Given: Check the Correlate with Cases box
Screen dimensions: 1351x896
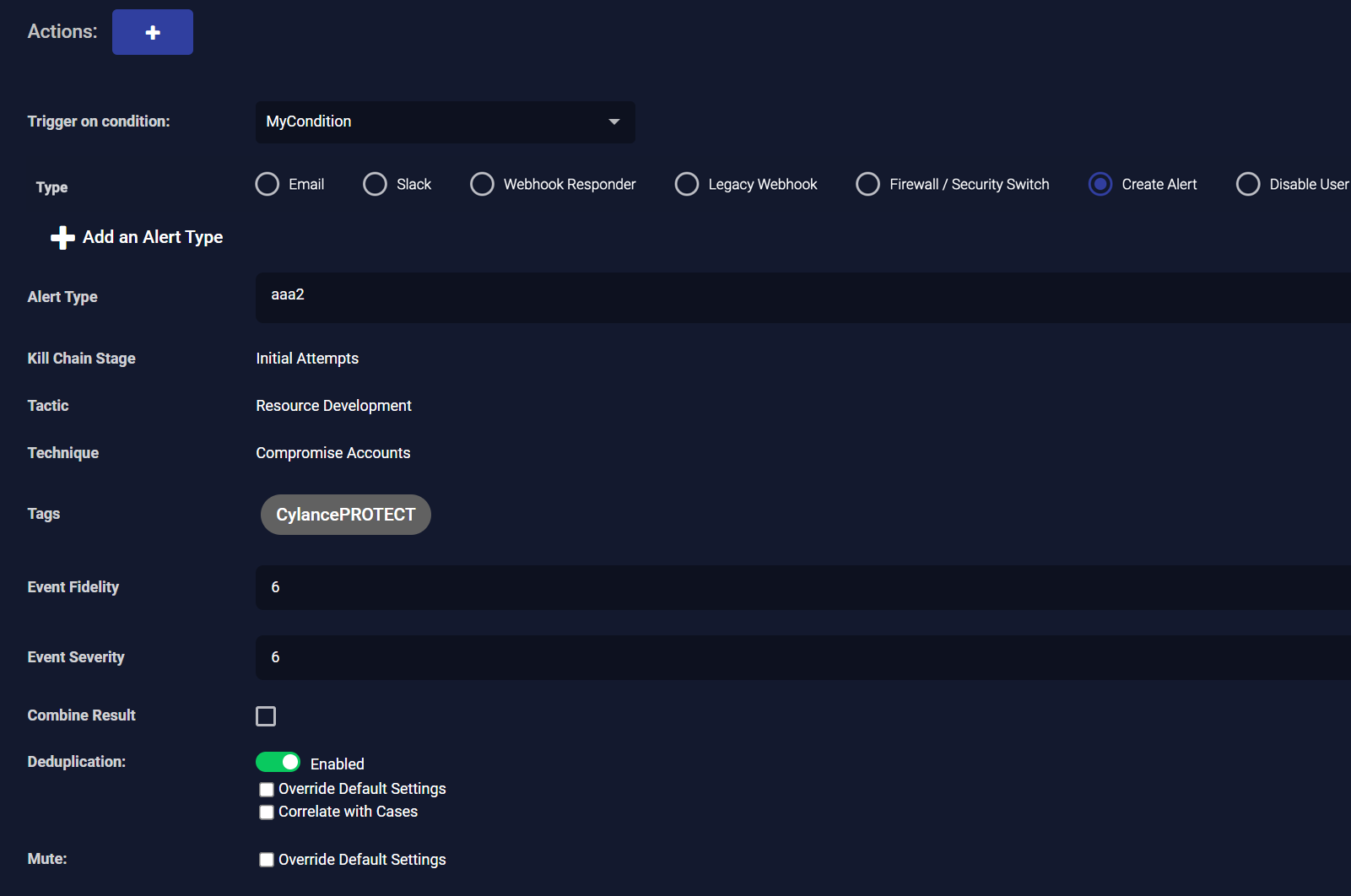Looking at the screenshot, I should [x=267, y=812].
